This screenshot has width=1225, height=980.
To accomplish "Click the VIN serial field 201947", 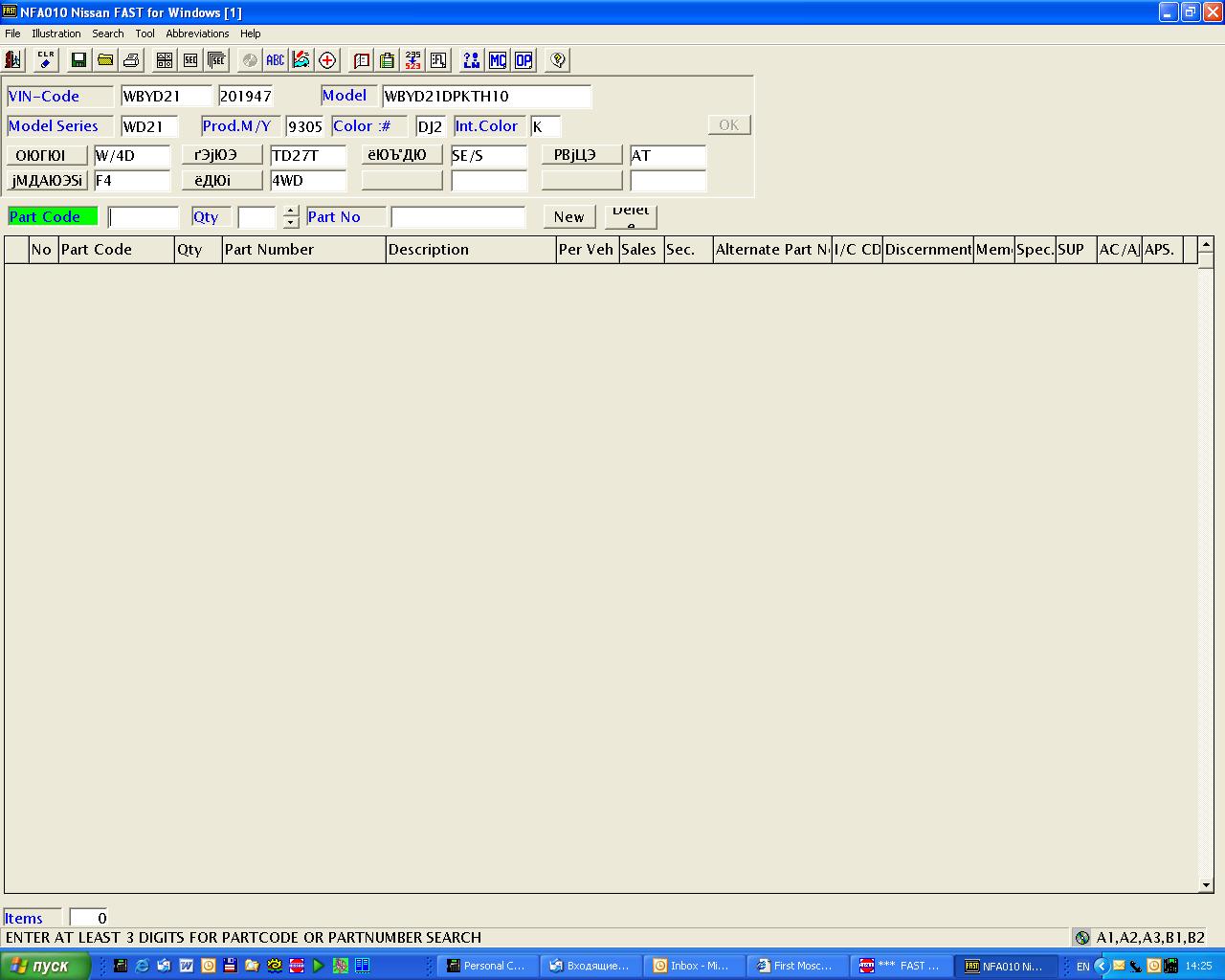I will (246, 97).
